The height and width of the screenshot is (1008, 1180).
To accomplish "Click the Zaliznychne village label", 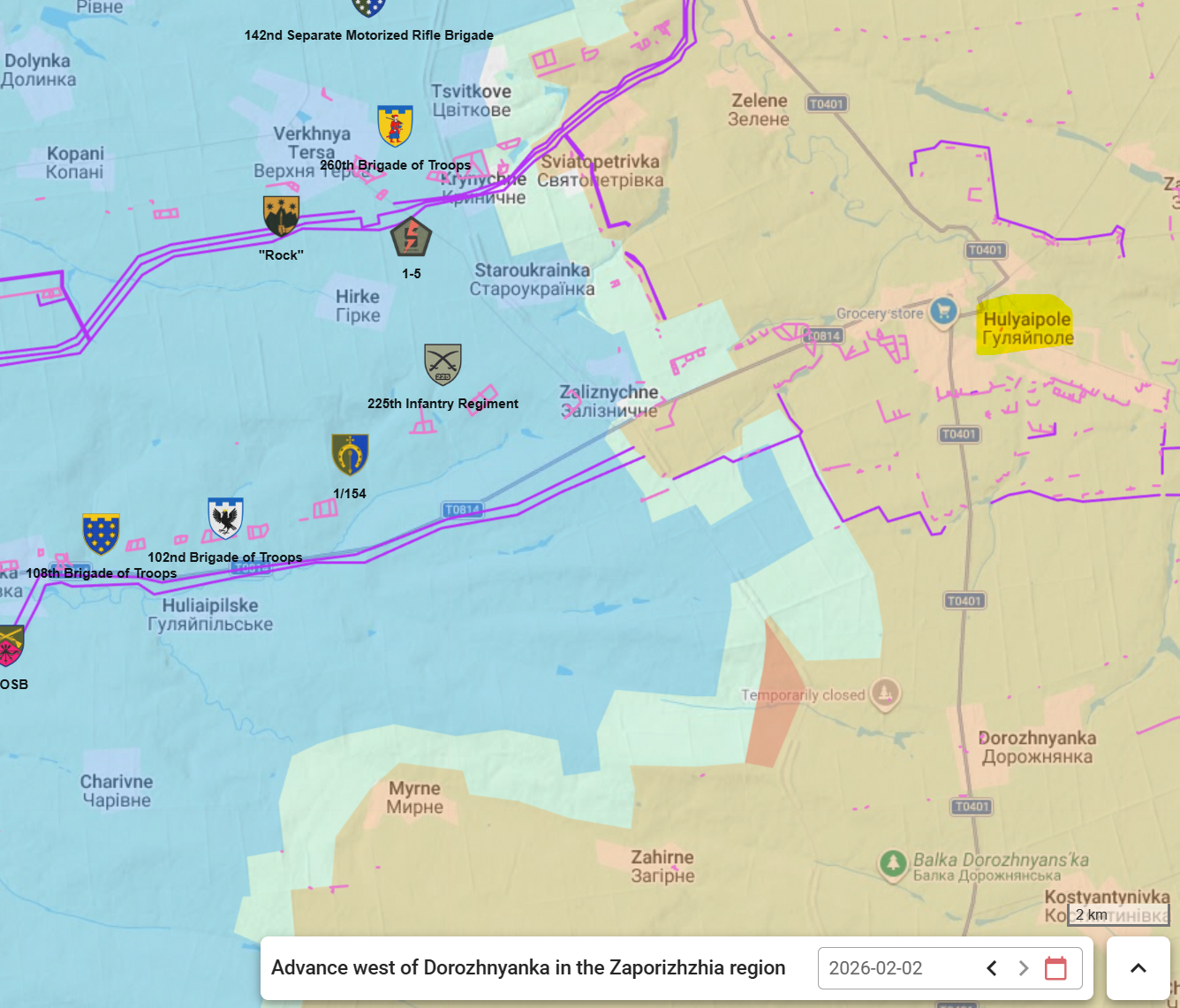I will [609, 401].
